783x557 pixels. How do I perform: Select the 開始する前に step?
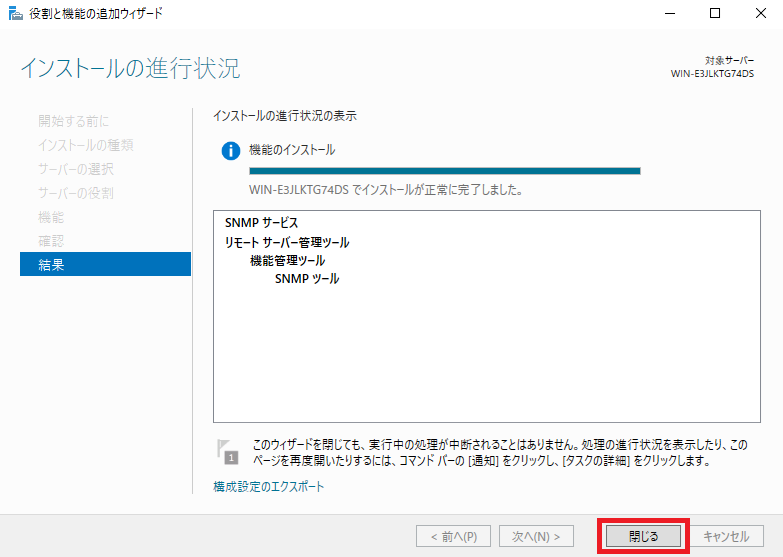click(x=73, y=121)
